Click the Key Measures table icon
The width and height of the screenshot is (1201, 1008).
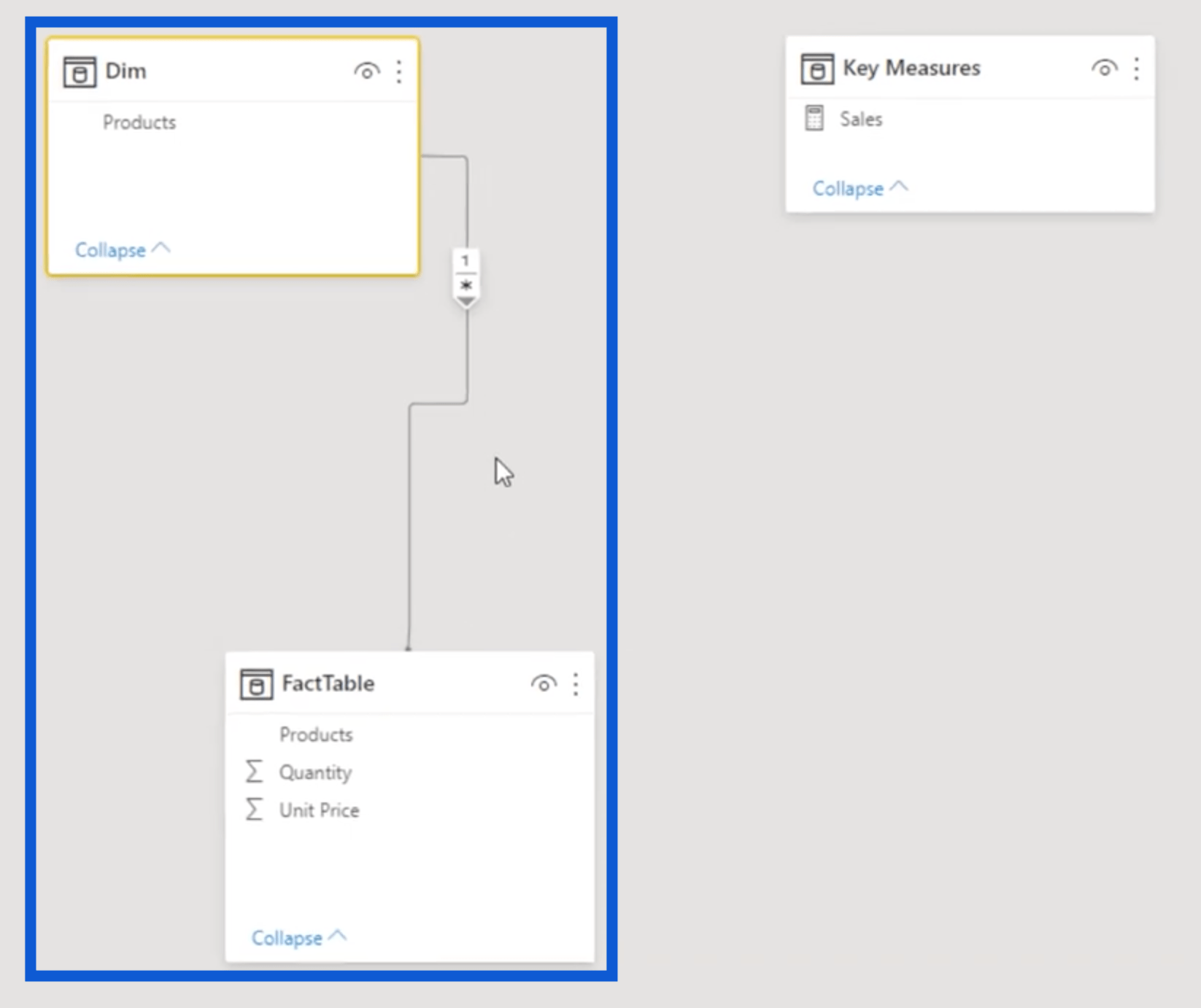pos(817,69)
